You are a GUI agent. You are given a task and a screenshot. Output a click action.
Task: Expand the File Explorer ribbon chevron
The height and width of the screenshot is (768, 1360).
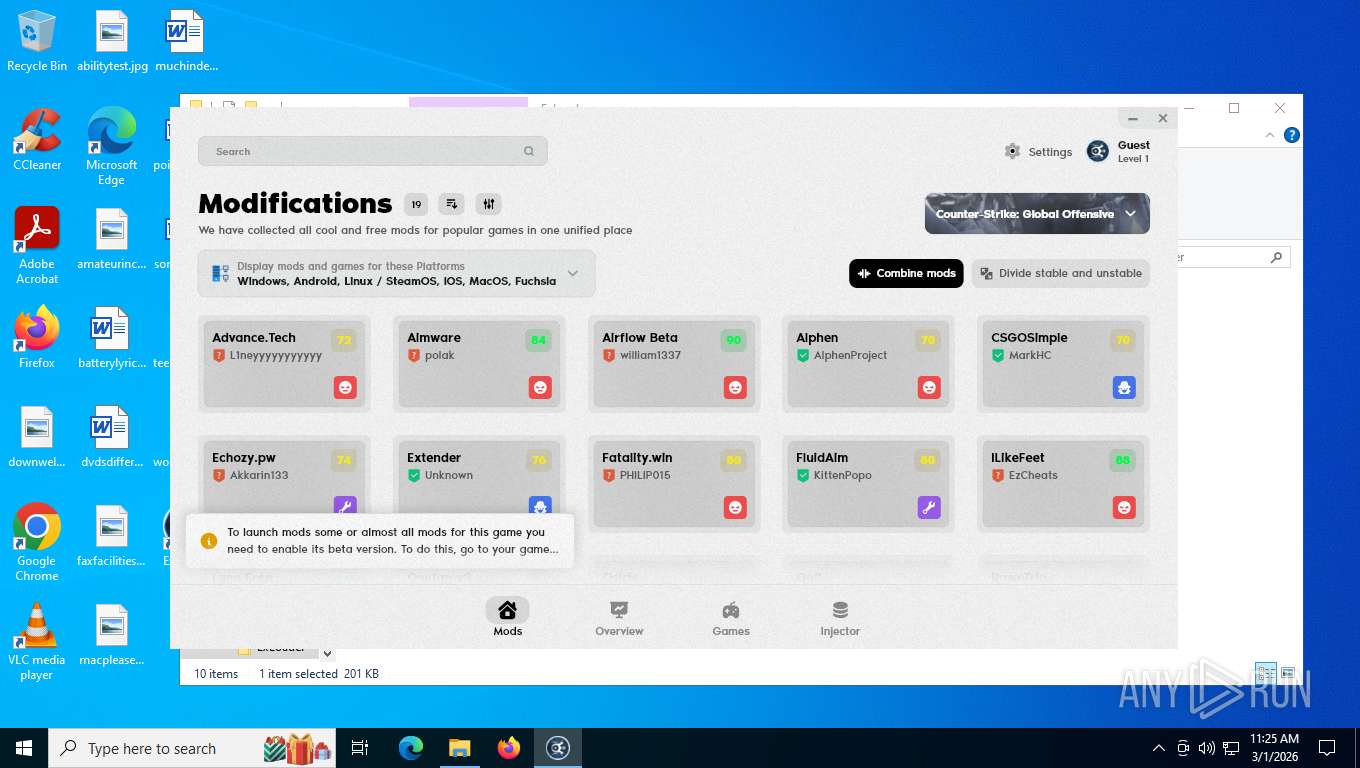1270,135
